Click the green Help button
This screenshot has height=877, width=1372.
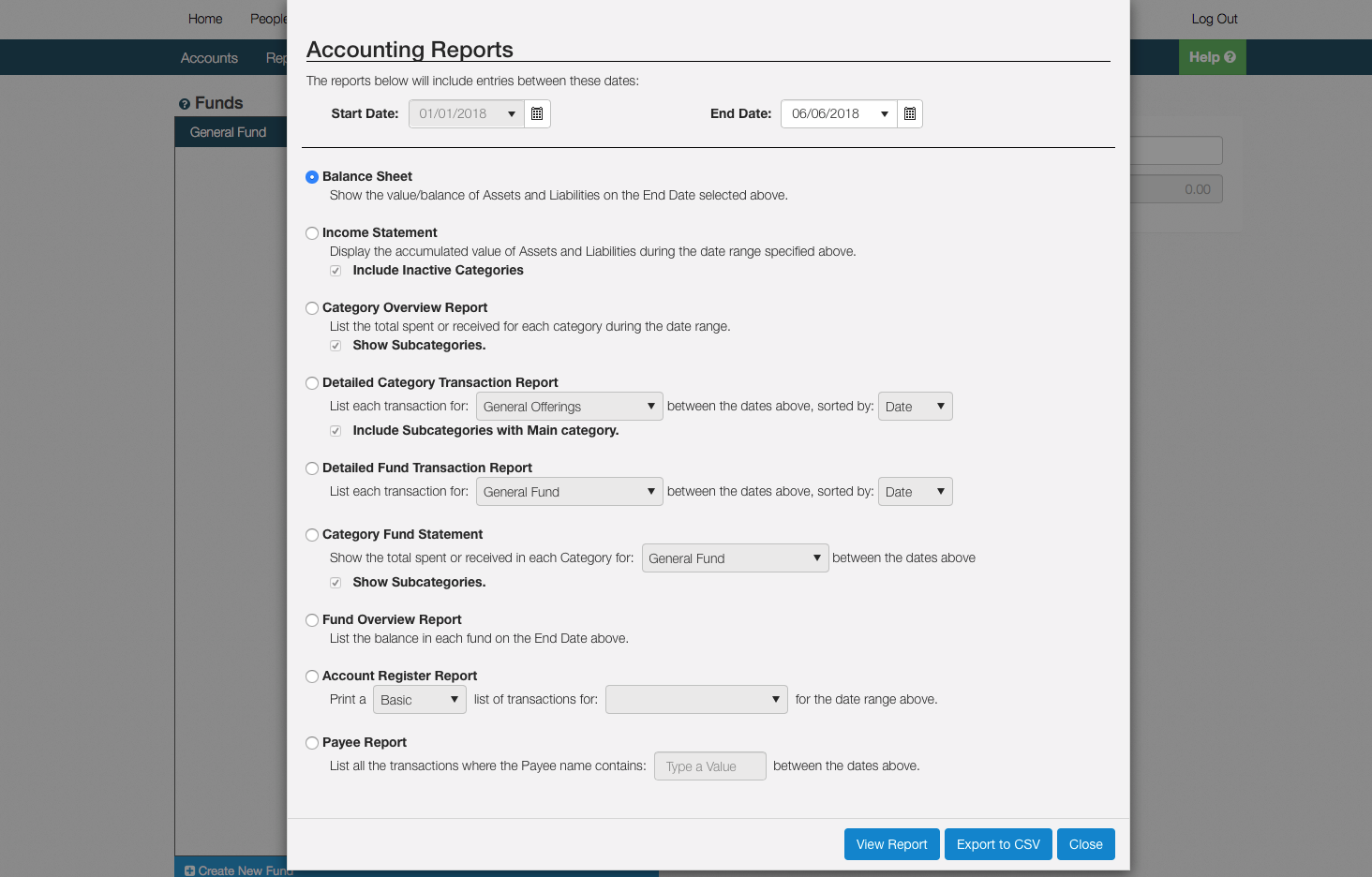(1212, 57)
